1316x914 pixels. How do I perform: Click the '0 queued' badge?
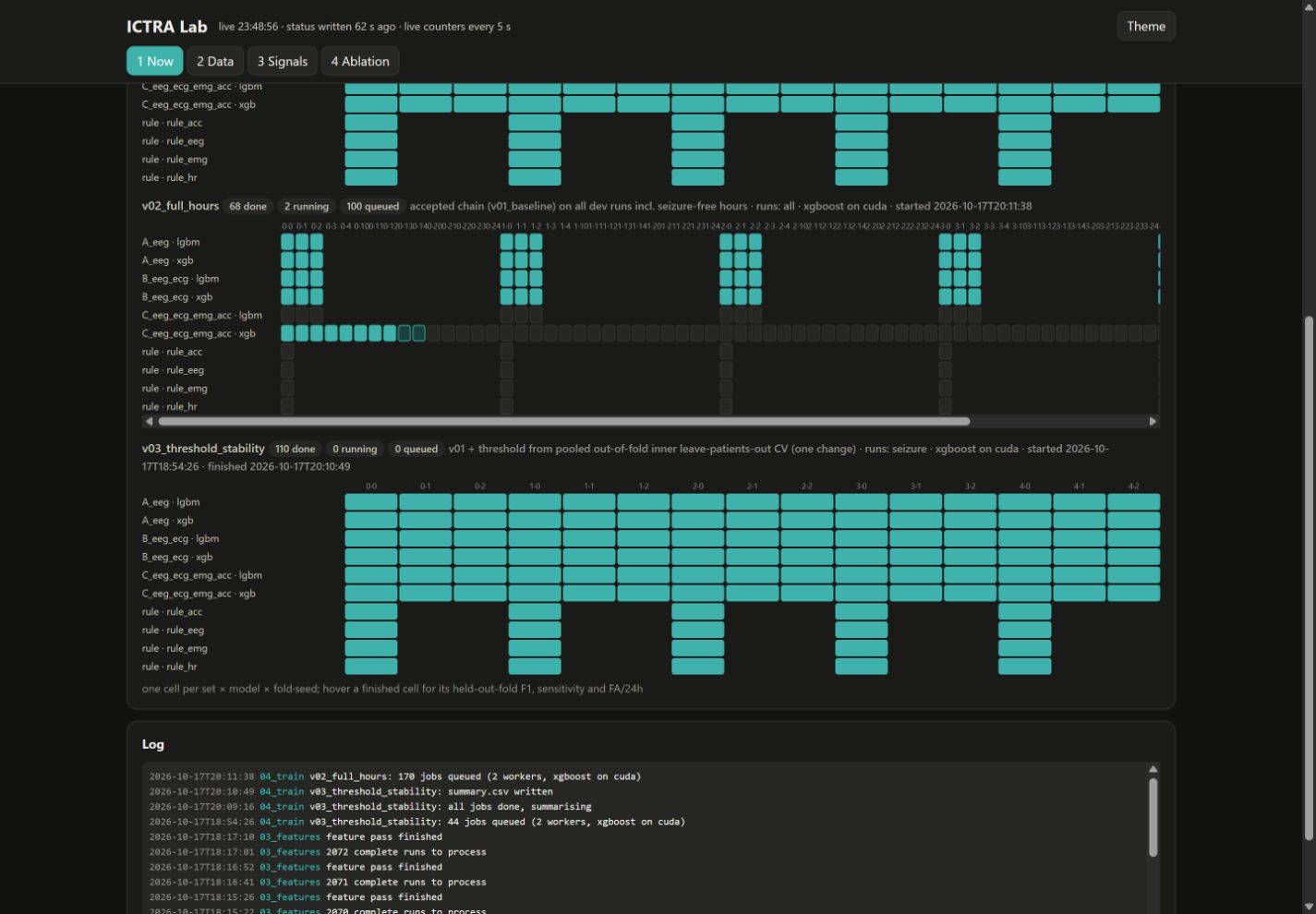[x=417, y=449]
